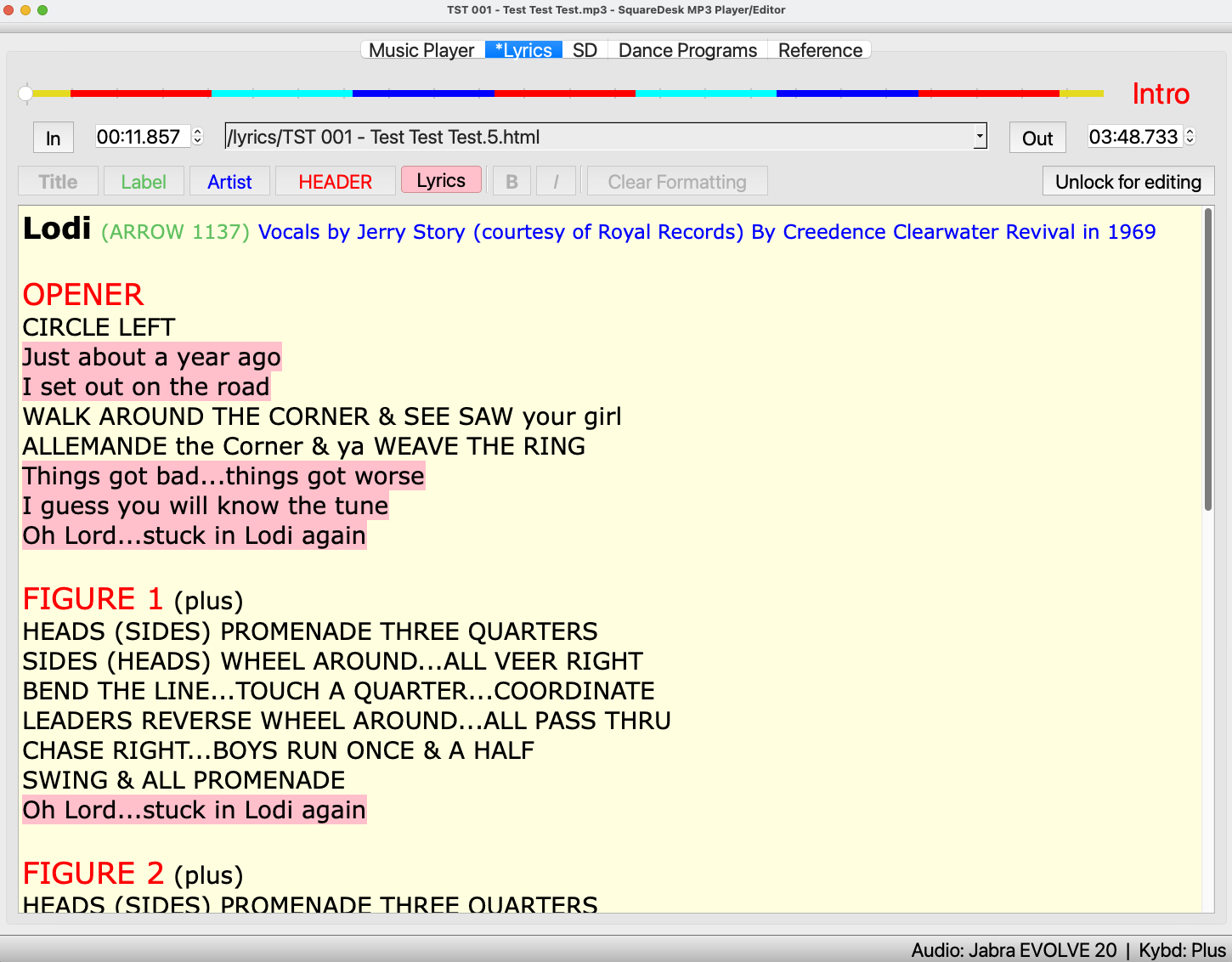
Task: Apply the Lyrics style formatting
Action: (x=441, y=179)
